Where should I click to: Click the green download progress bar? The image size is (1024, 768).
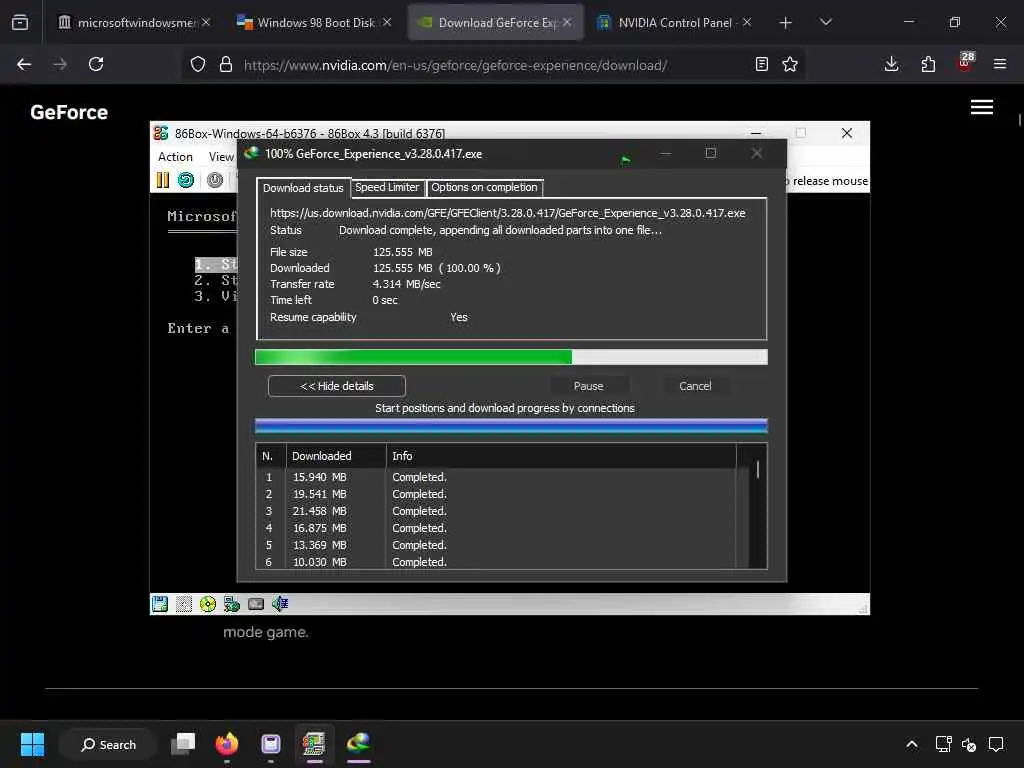pos(511,357)
